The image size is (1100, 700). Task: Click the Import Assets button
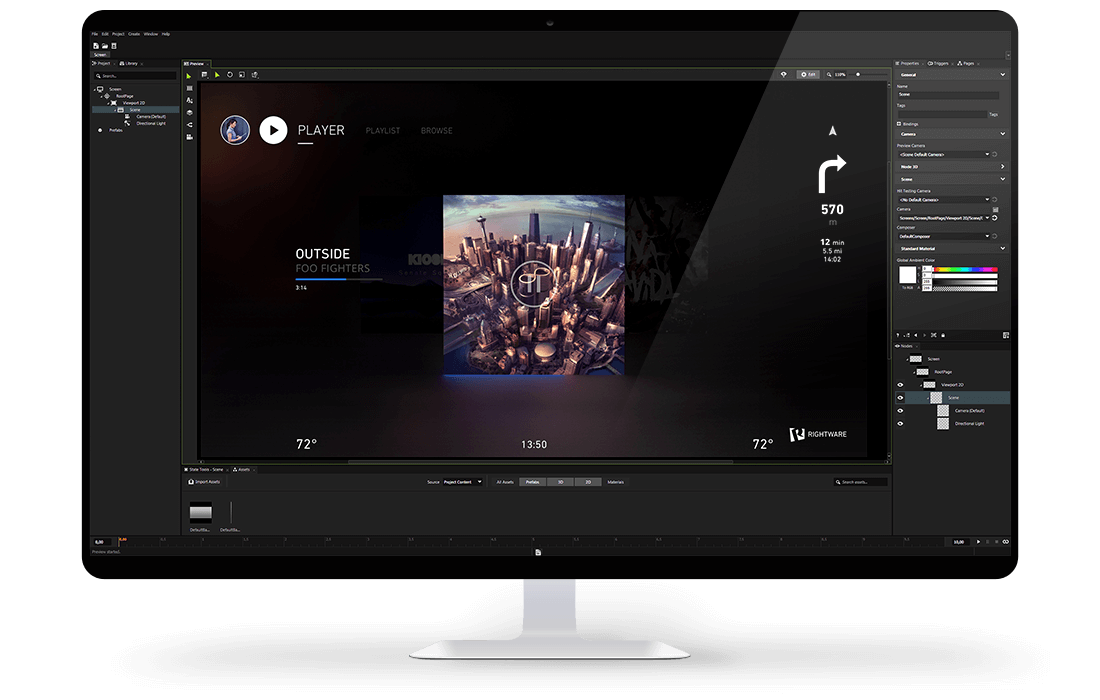[204, 482]
